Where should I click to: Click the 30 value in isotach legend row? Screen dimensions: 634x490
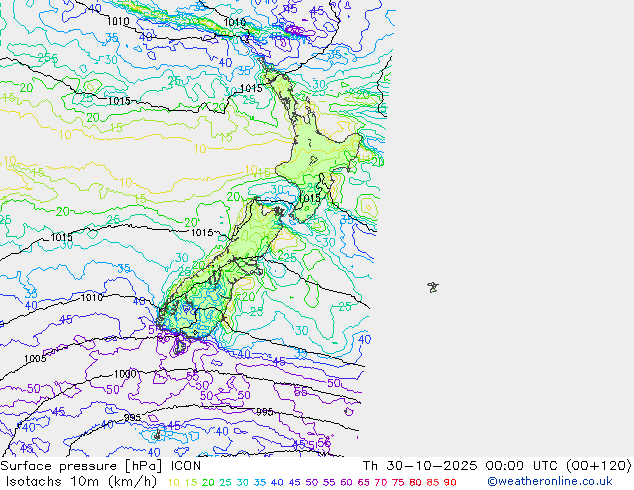pos(243,482)
